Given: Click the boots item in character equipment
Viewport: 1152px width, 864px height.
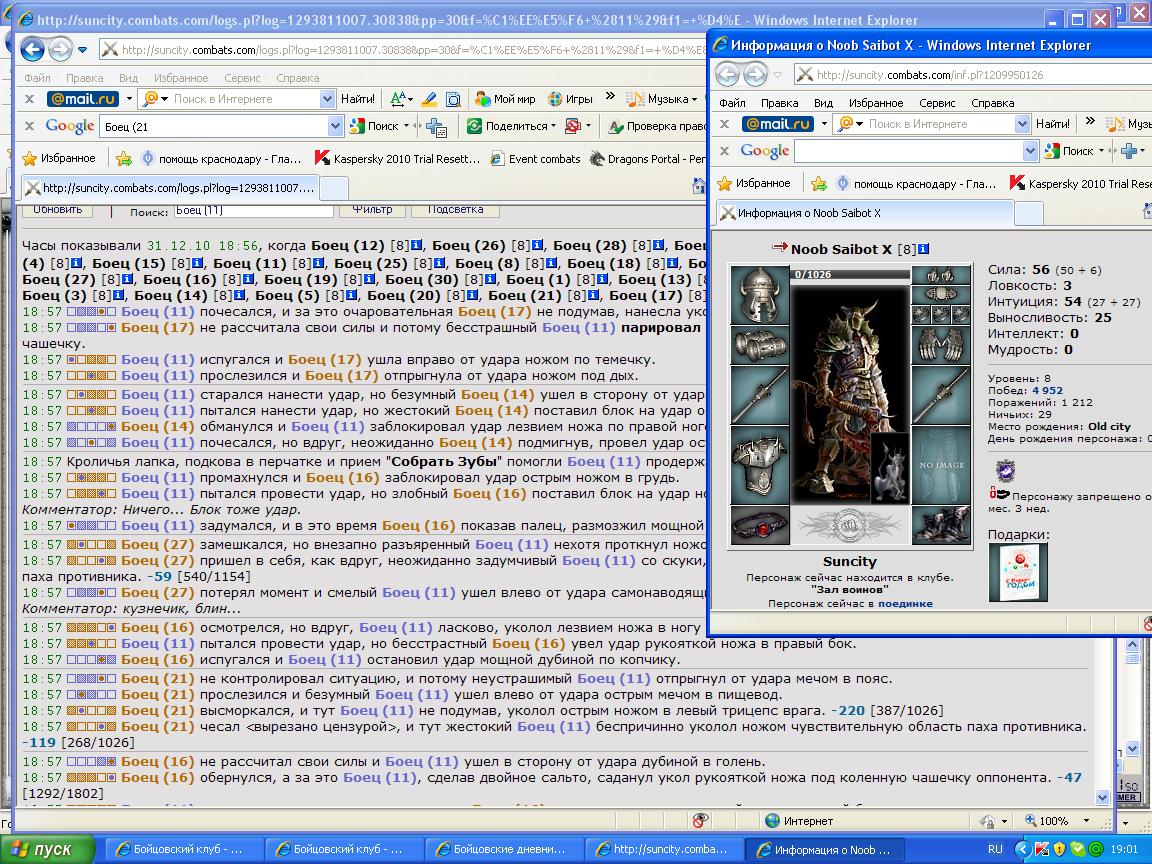Looking at the screenshot, I should (x=940, y=525).
